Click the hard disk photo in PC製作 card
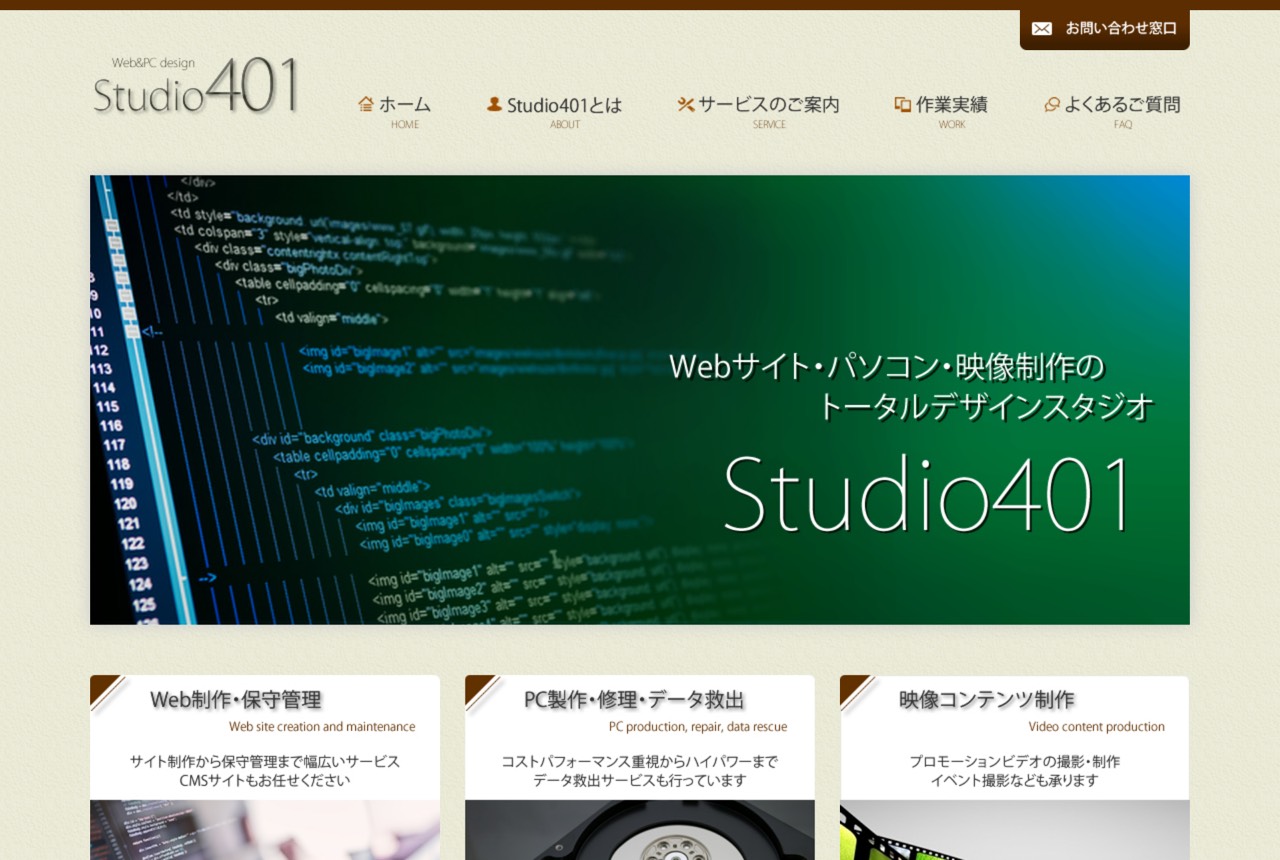The width and height of the screenshot is (1280, 860). [x=640, y=830]
